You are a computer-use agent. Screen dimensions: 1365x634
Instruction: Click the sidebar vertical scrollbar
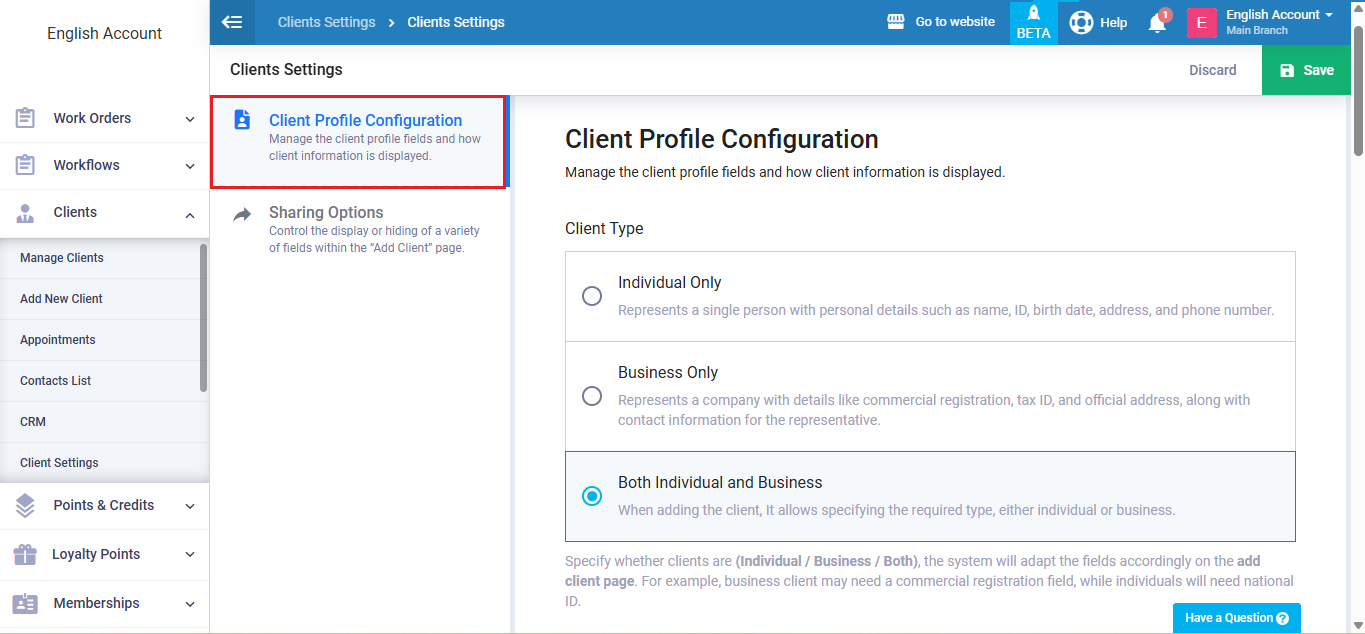[x=204, y=318]
